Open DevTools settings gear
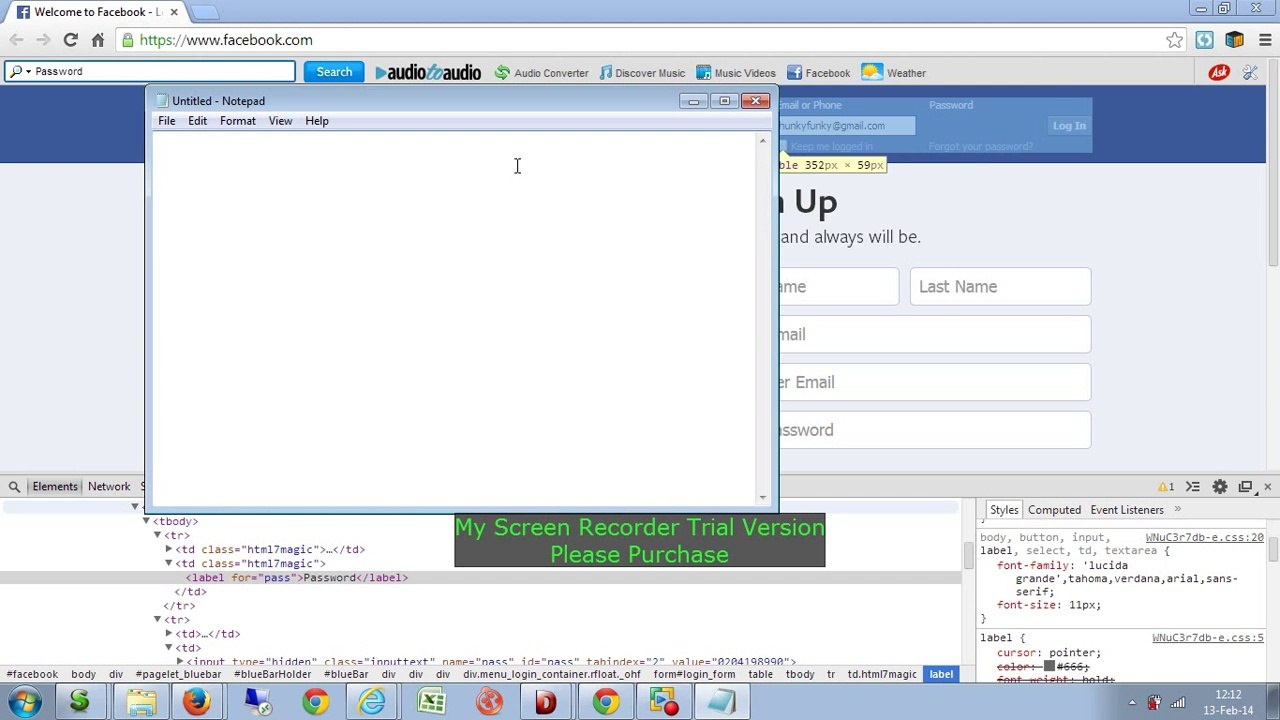 pyautogui.click(x=1220, y=487)
